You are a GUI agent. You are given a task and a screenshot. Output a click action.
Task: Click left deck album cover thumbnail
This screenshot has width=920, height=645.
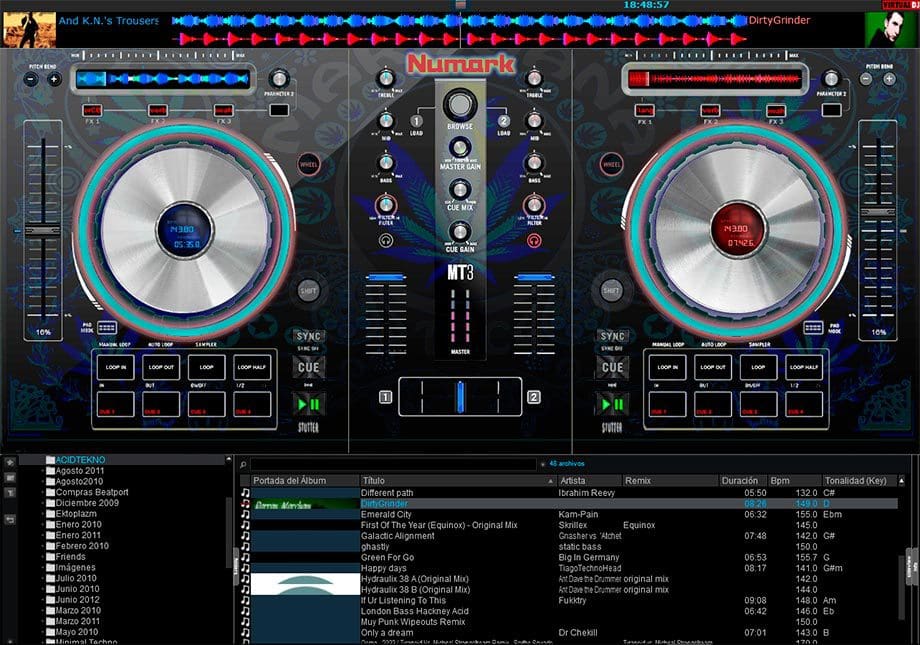[29, 29]
